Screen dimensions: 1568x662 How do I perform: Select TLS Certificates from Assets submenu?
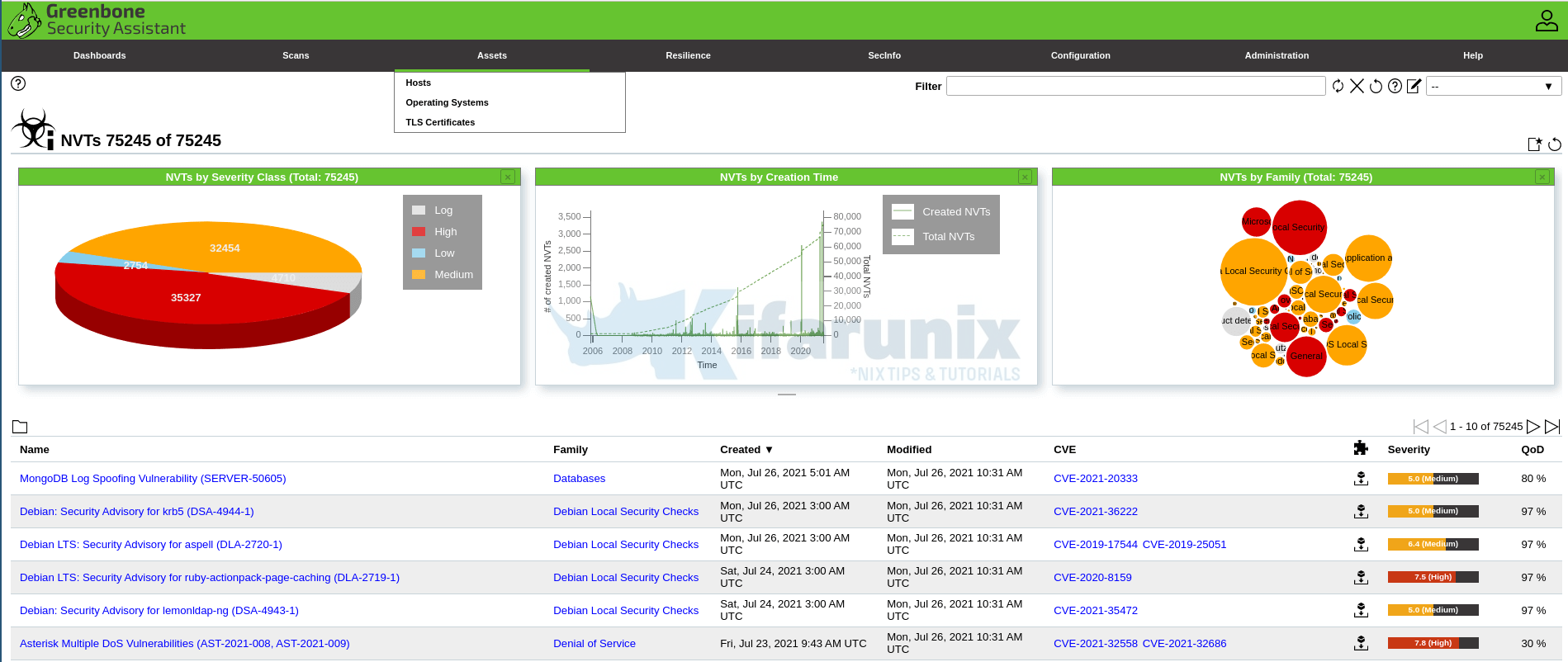pyautogui.click(x=509, y=122)
